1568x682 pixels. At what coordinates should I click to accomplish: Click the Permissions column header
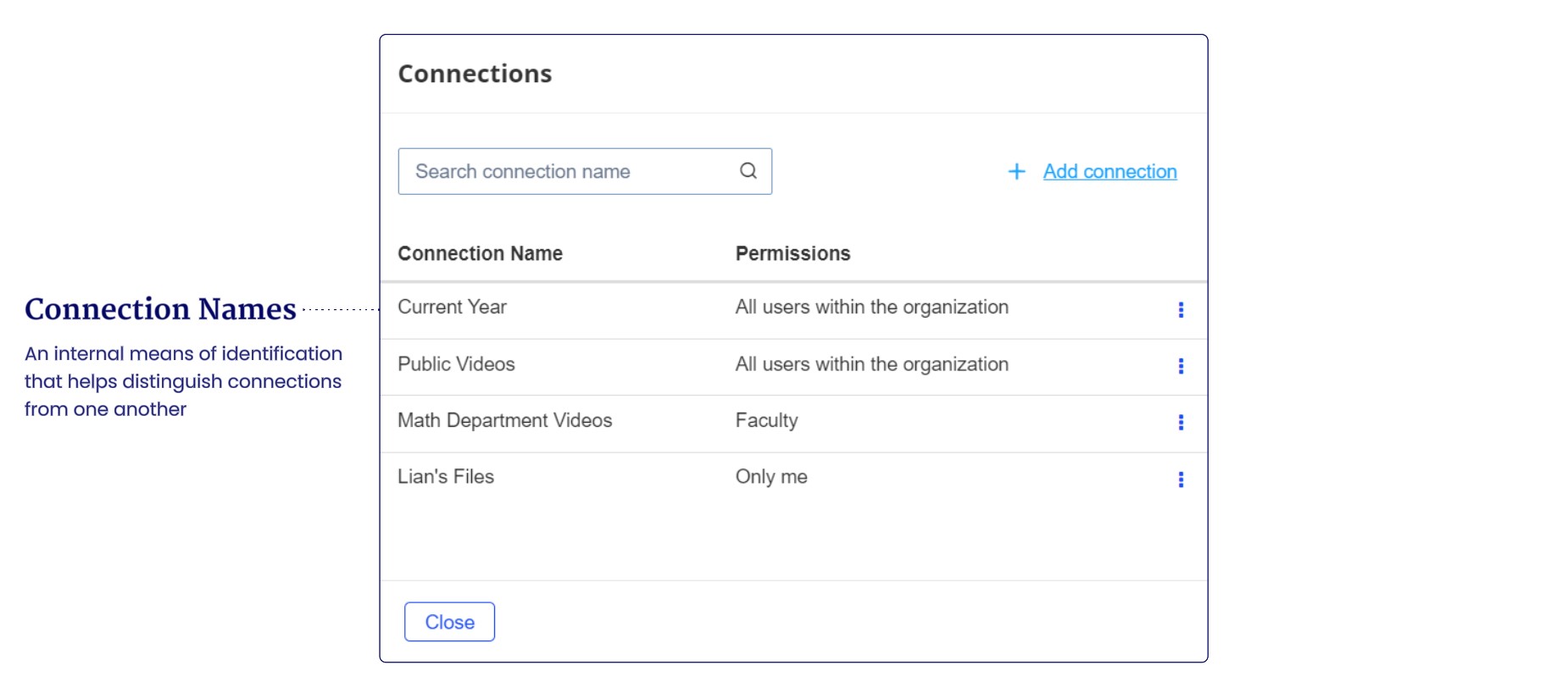792,253
